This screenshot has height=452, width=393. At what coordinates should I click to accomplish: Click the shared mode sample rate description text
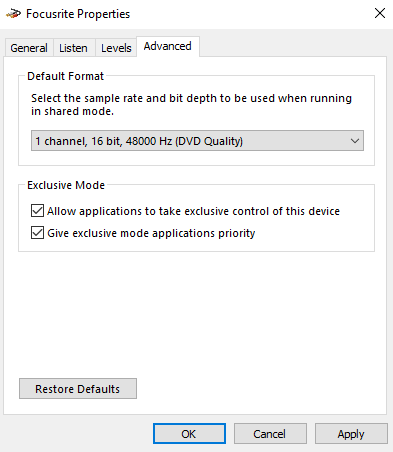tap(191, 105)
